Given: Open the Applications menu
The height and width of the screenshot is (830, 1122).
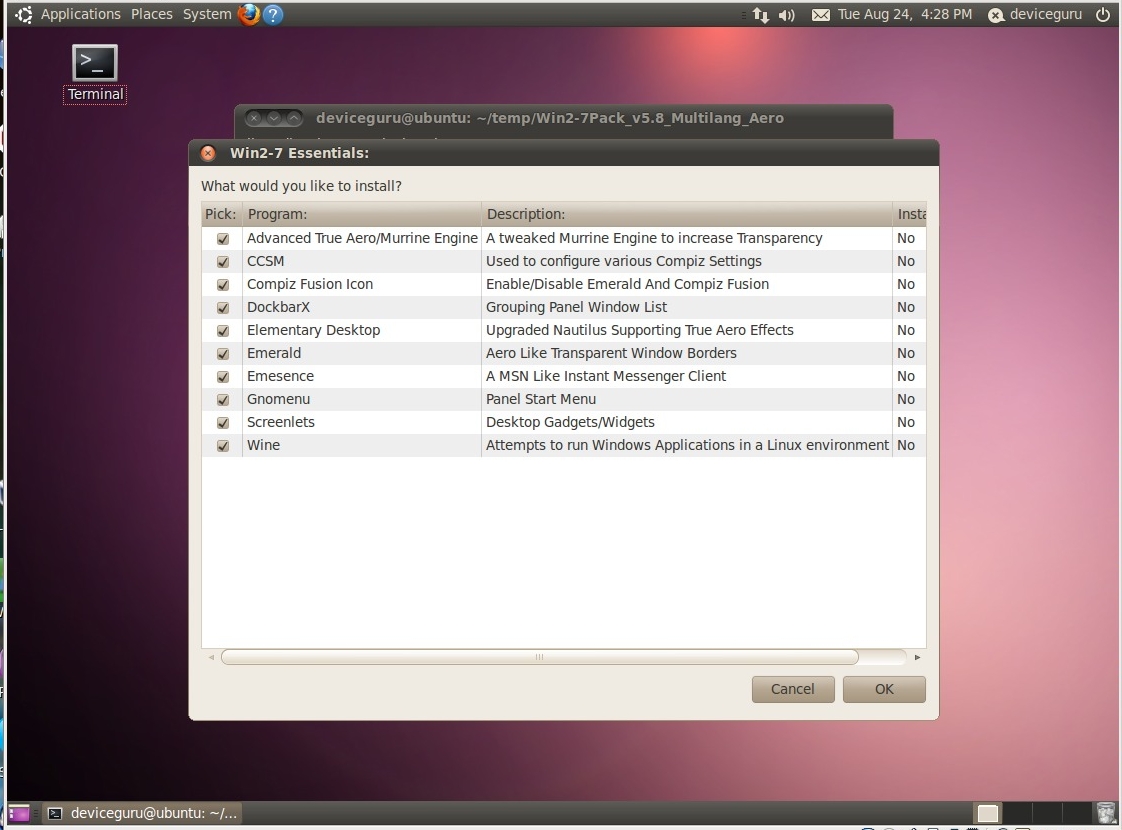Looking at the screenshot, I should click(80, 14).
